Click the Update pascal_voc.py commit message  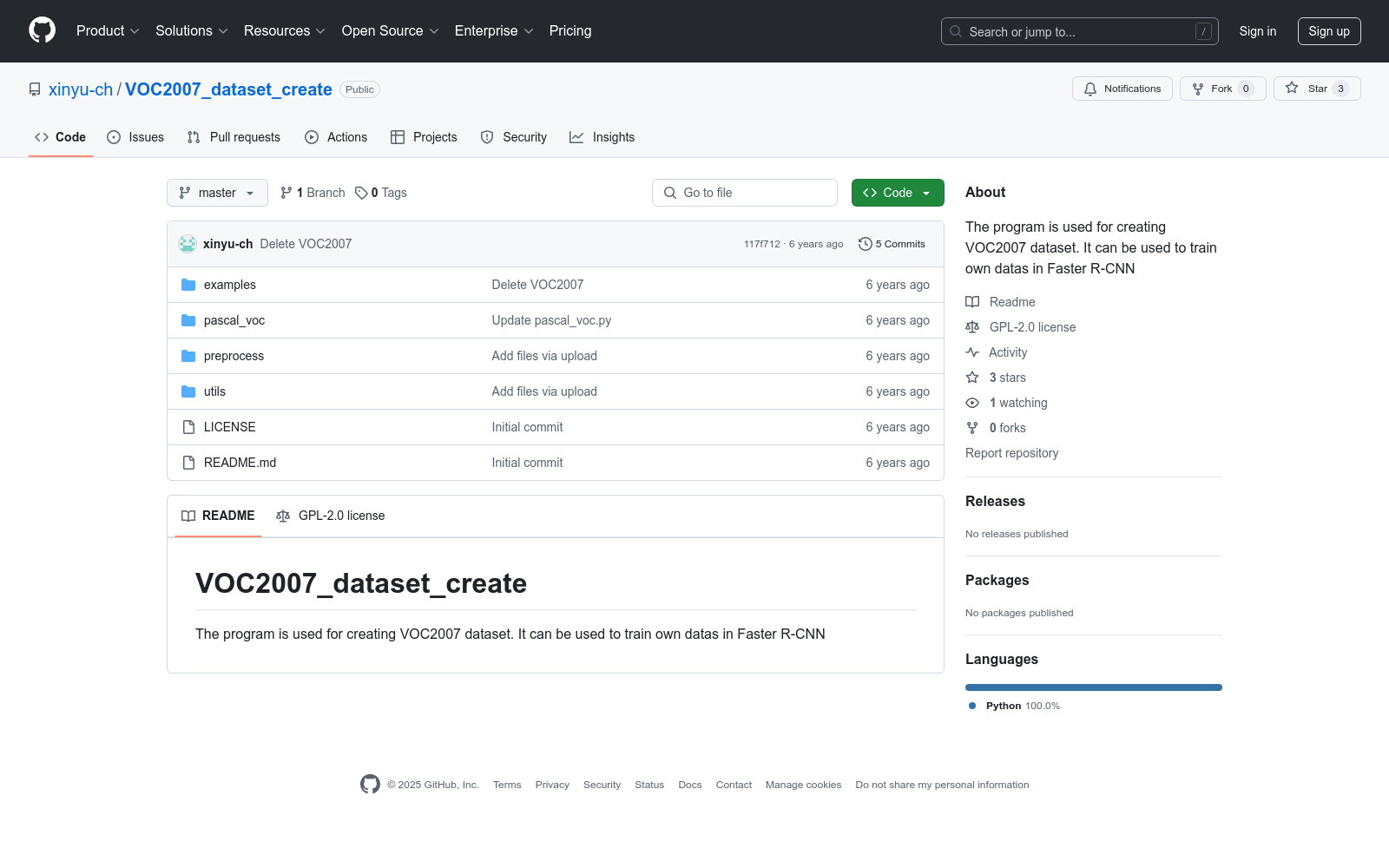pyautogui.click(x=551, y=320)
